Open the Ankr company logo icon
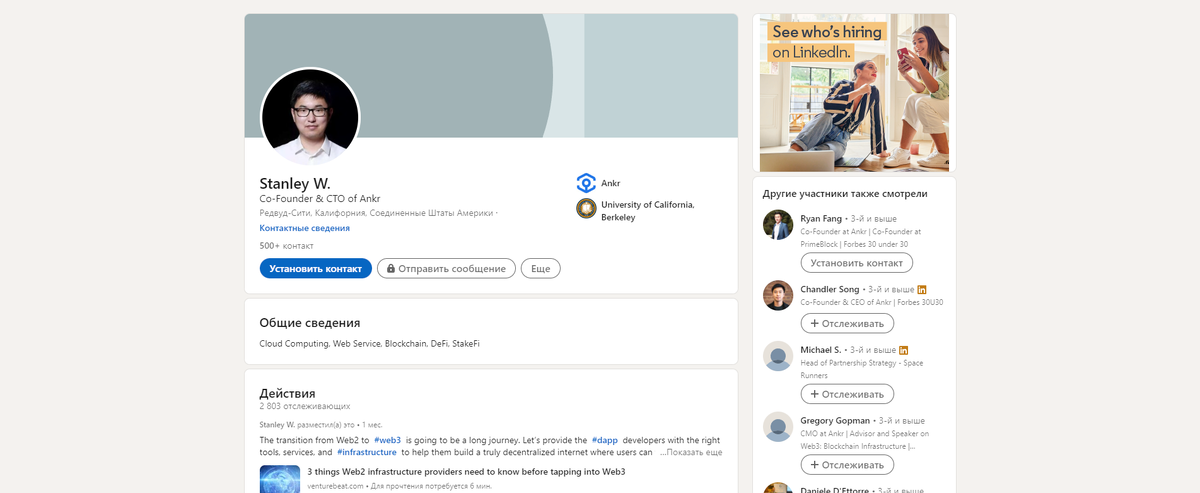The height and width of the screenshot is (493, 1200). 586,183
